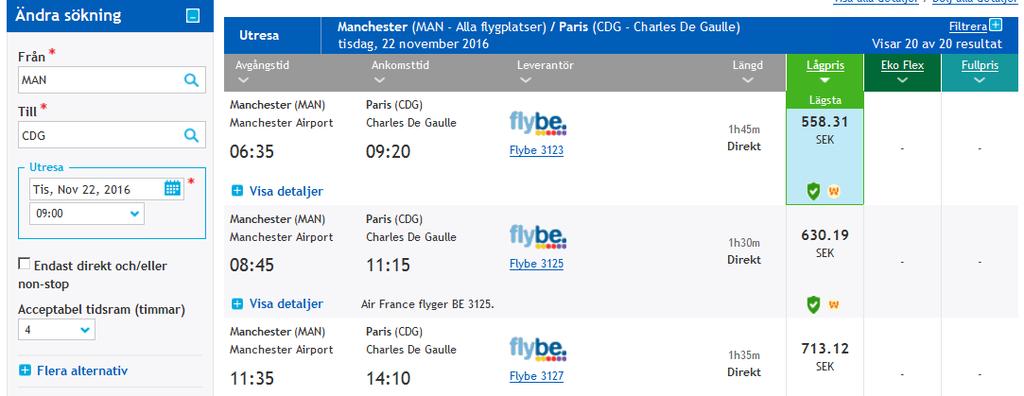Open Acceptabel tidsram hours dropdown
Viewport: 1024px width, 396px height.
point(57,330)
